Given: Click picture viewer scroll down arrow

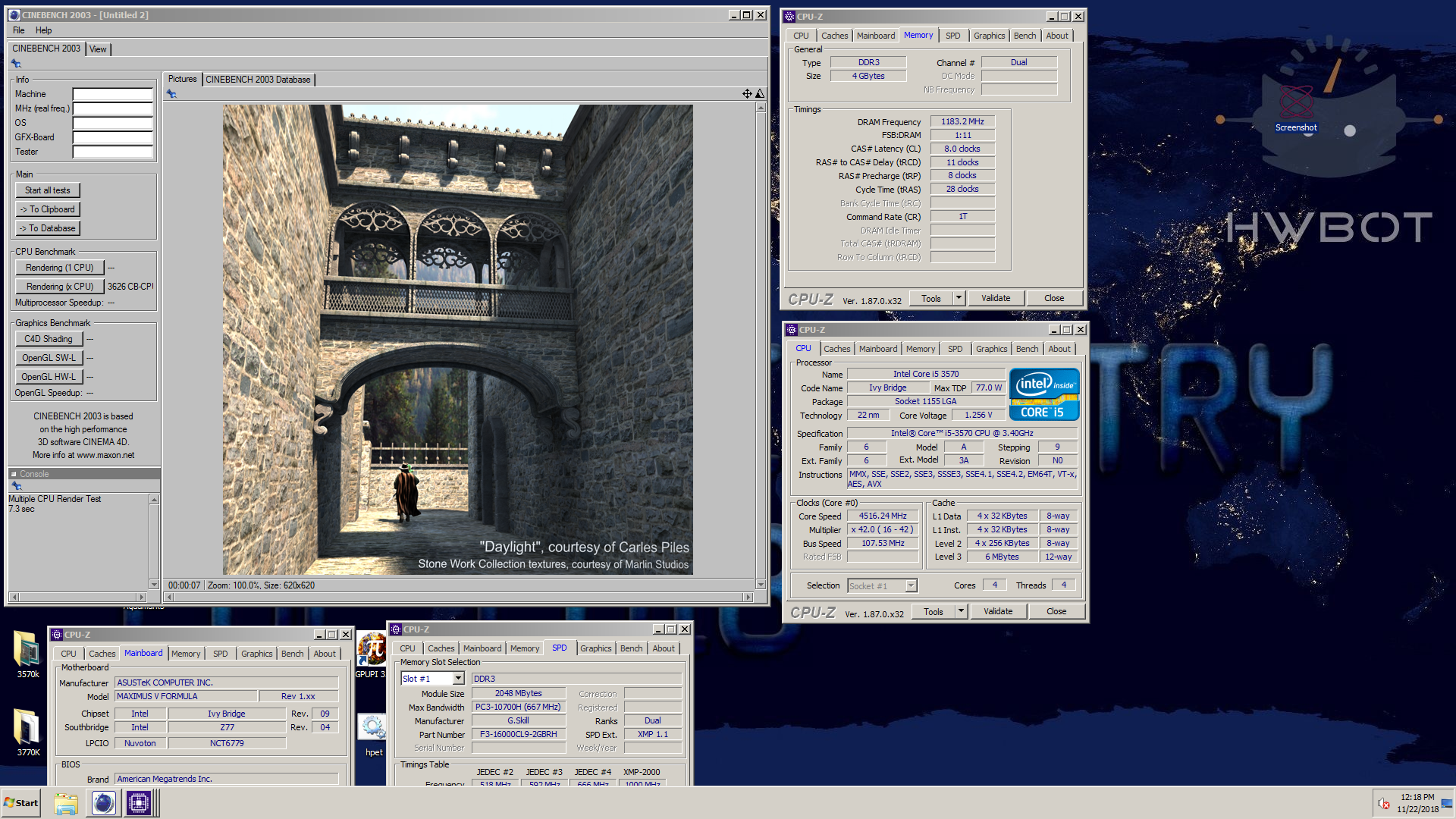Looking at the screenshot, I should point(761,585).
